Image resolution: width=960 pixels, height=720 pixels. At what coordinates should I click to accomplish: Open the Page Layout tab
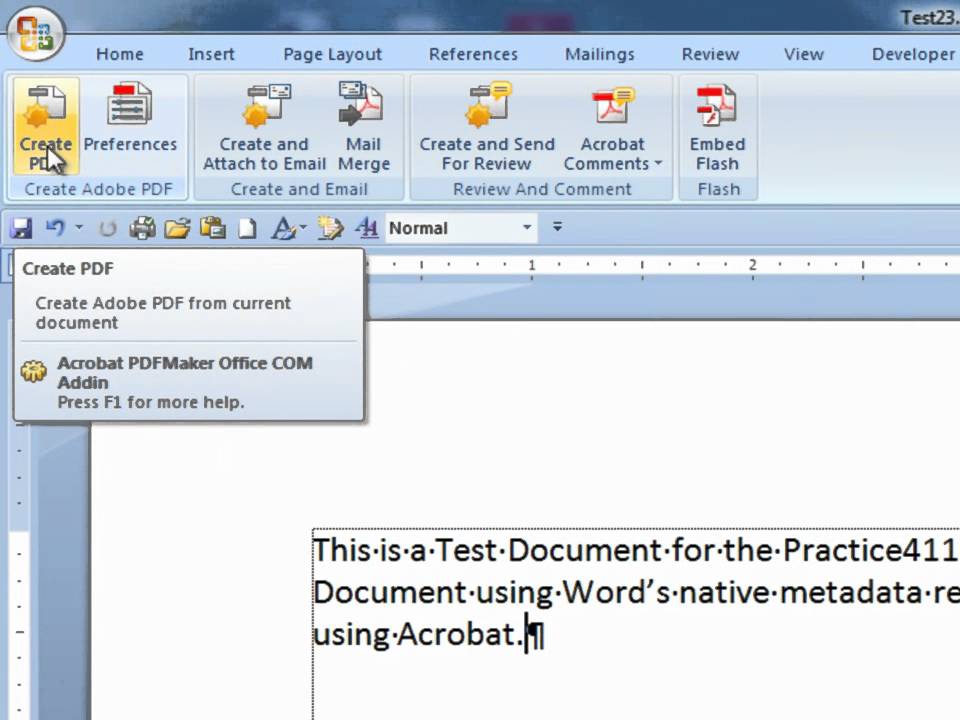332,54
